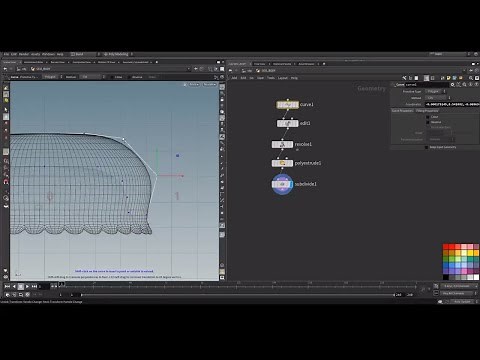Open network editor Layout menu

pyautogui.click(x=283, y=78)
